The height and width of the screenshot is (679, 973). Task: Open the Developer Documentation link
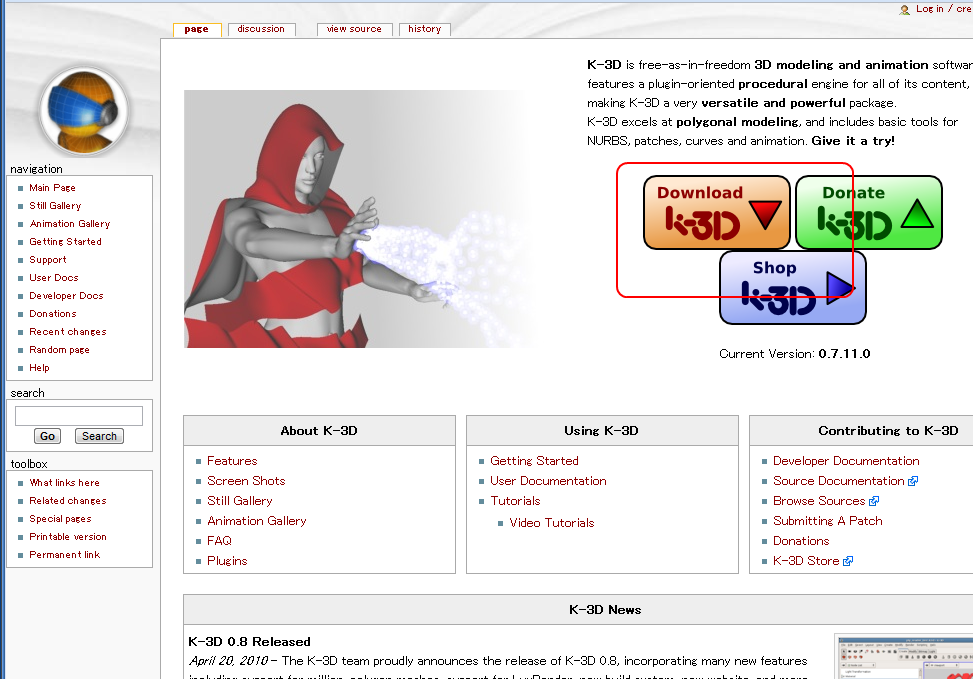pyautogui.click(x=846, y=461)
